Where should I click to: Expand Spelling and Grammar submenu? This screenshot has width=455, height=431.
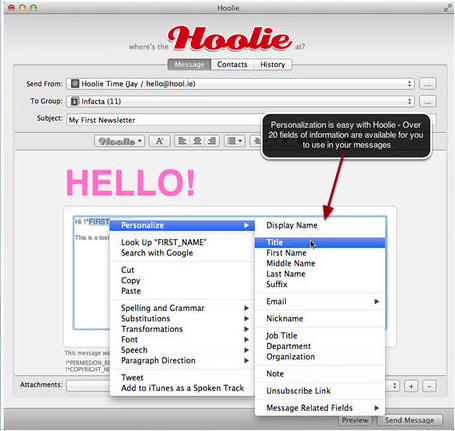pos(182,308)
